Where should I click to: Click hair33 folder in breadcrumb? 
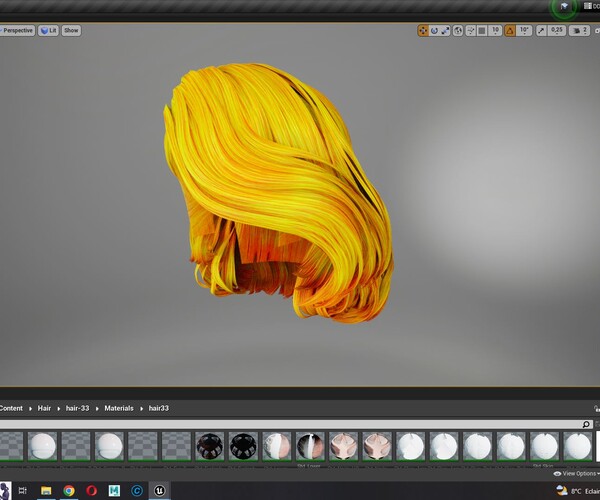159,408
